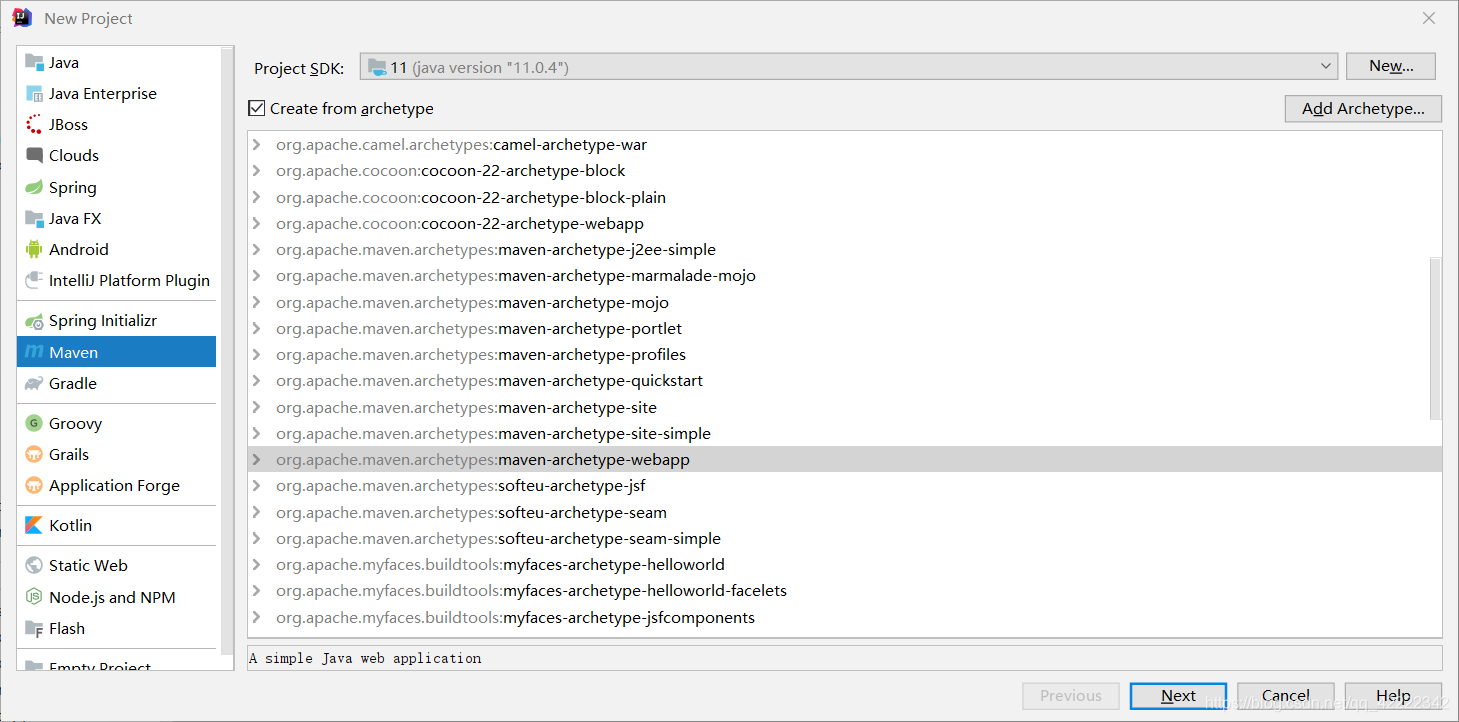Click the Spring Initializr icon
The image size is (1459, 722).
pyautogui.click(x=34, y=321)
